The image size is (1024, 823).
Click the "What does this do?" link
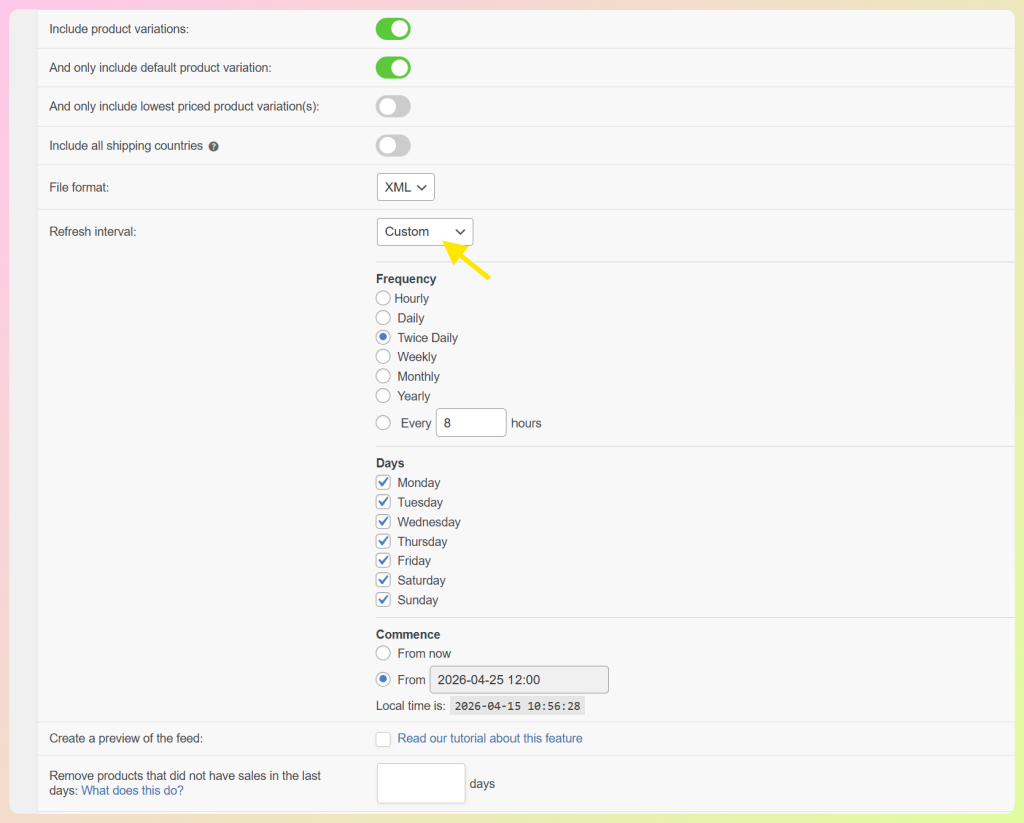132,790
